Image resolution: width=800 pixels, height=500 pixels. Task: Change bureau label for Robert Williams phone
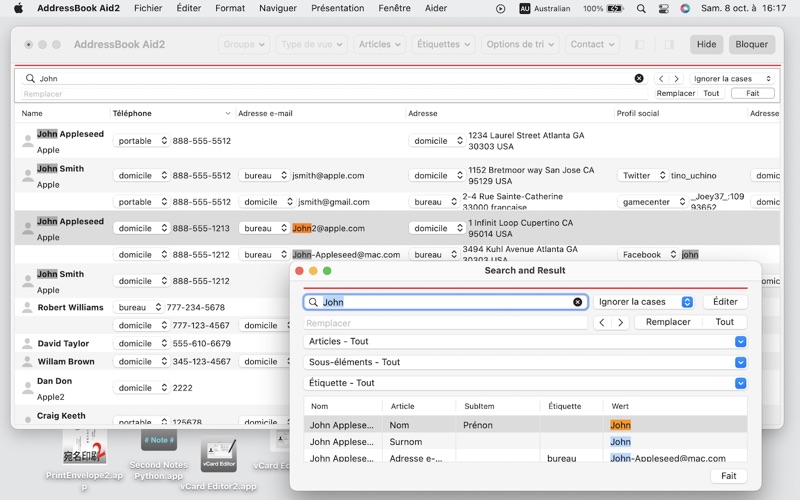tap(138, 307)
